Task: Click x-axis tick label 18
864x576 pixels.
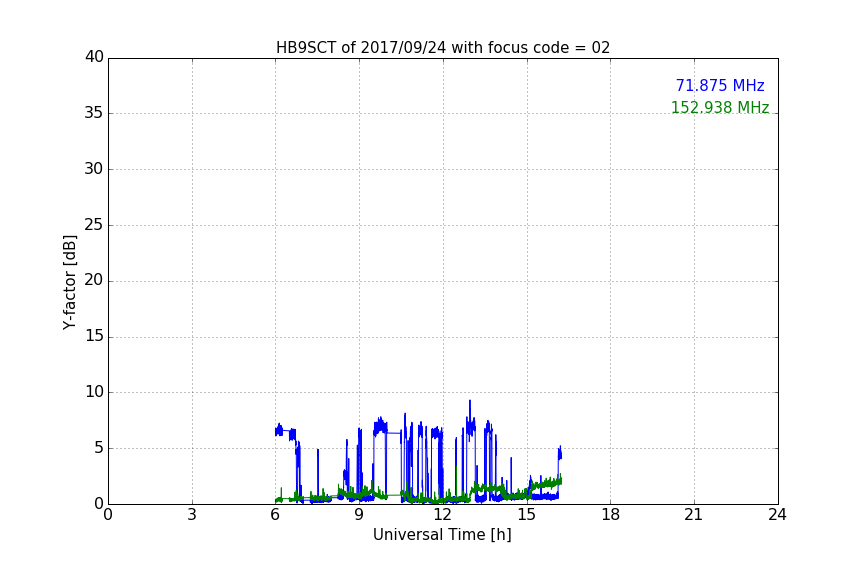Action: [611, 515]
